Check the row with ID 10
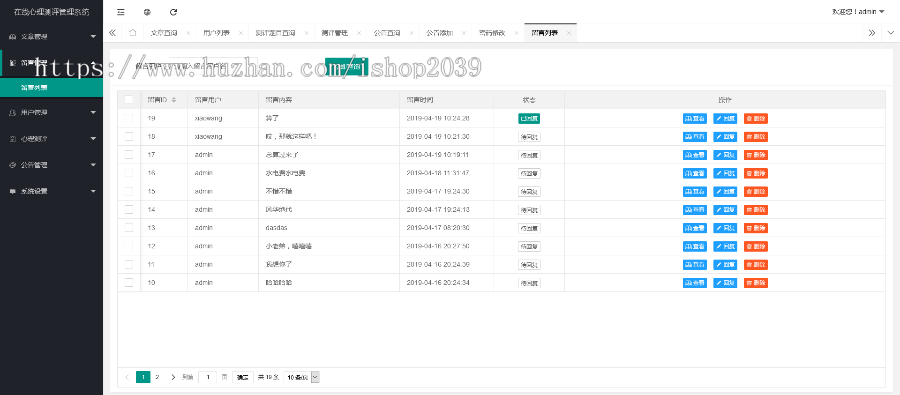 (x=129, y=283)
